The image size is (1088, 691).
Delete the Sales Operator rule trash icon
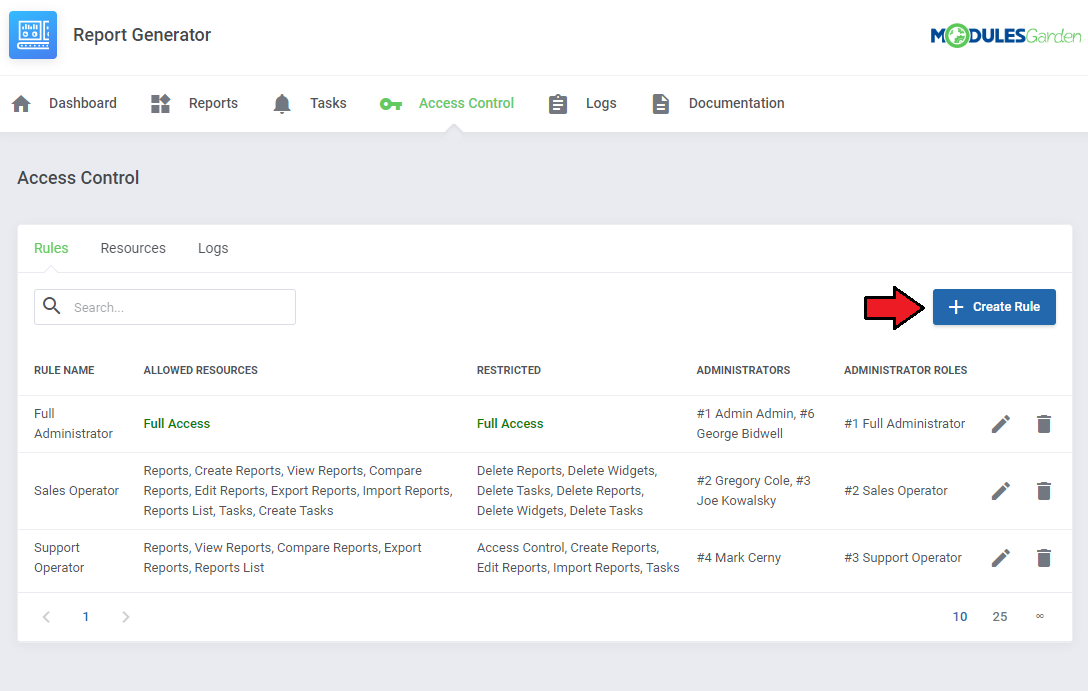(x=1044, y=491)
